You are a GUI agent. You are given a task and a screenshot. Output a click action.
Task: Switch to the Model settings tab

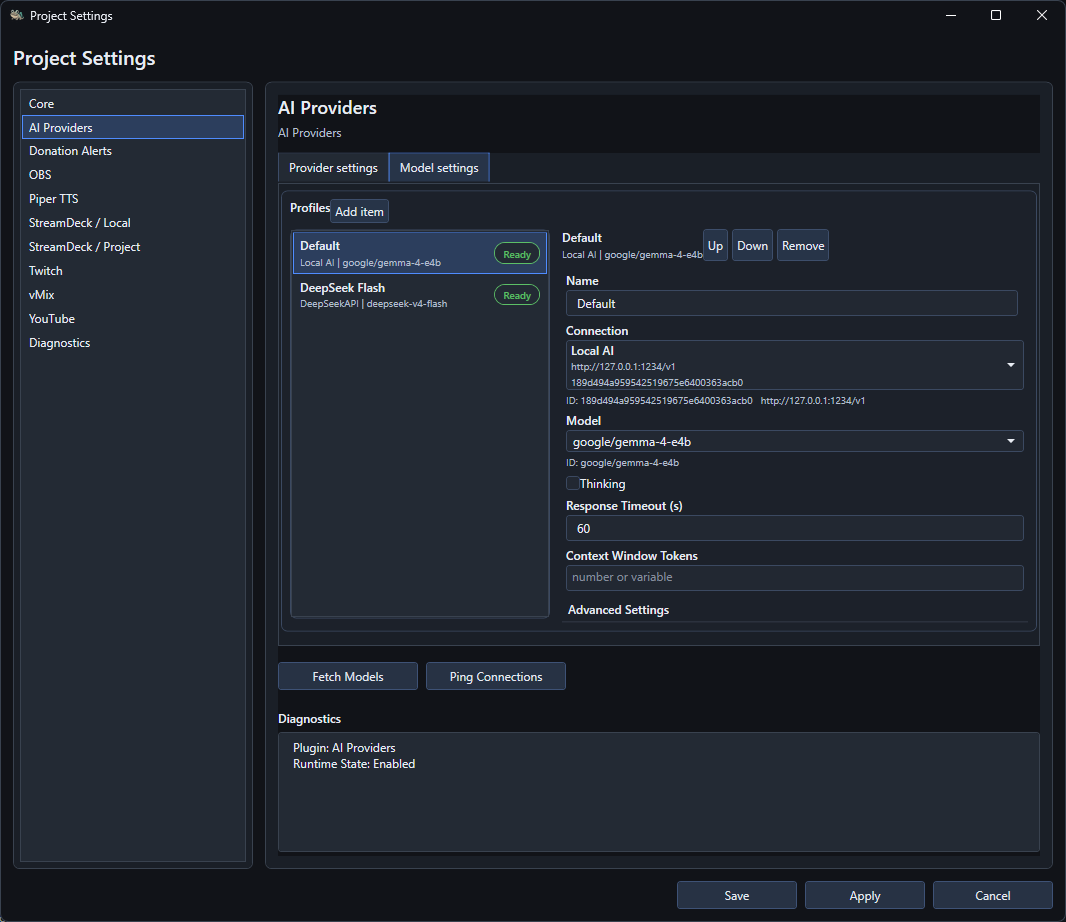pos(439,167)
